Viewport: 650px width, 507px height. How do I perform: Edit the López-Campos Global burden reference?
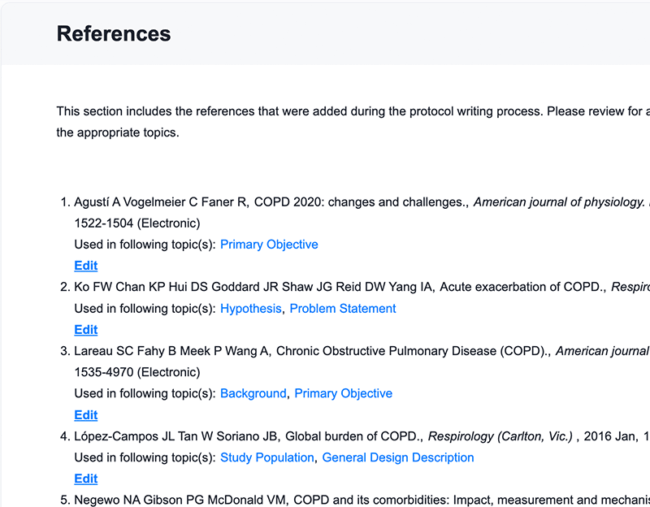coord(86,479)
